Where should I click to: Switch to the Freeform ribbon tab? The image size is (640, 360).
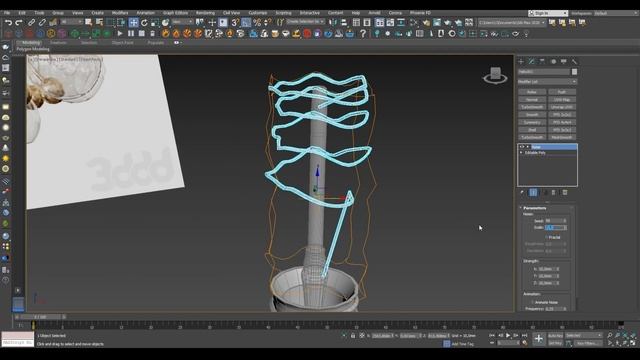pyautogui.click(x=58, y=42)
